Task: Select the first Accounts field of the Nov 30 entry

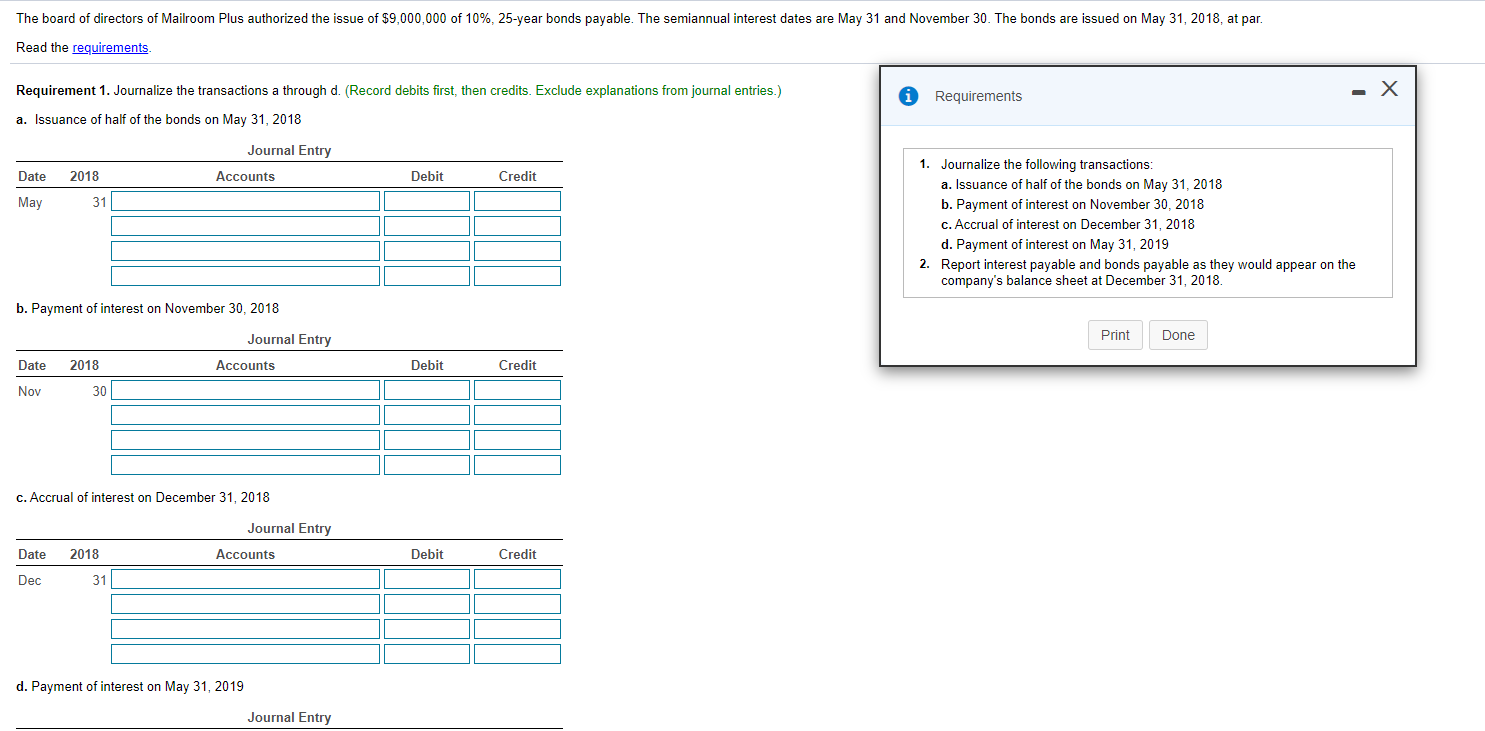Action: pyautogui.click(x=246, y=390)
